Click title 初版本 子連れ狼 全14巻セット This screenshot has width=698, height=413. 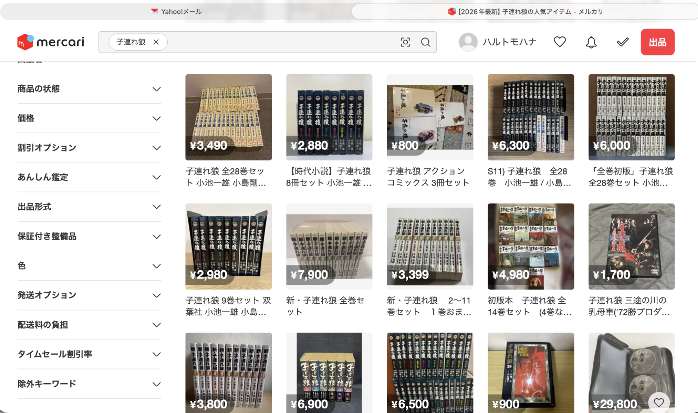coord(530,306)
